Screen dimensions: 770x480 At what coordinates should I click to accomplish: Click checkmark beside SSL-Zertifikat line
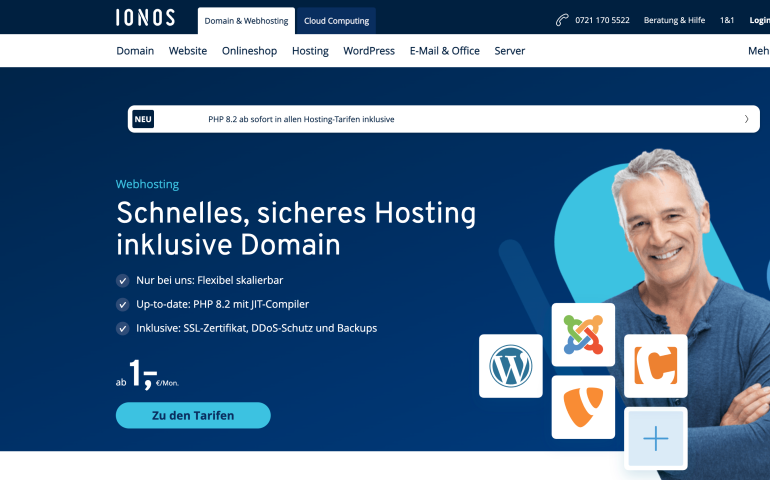(122, 328)
